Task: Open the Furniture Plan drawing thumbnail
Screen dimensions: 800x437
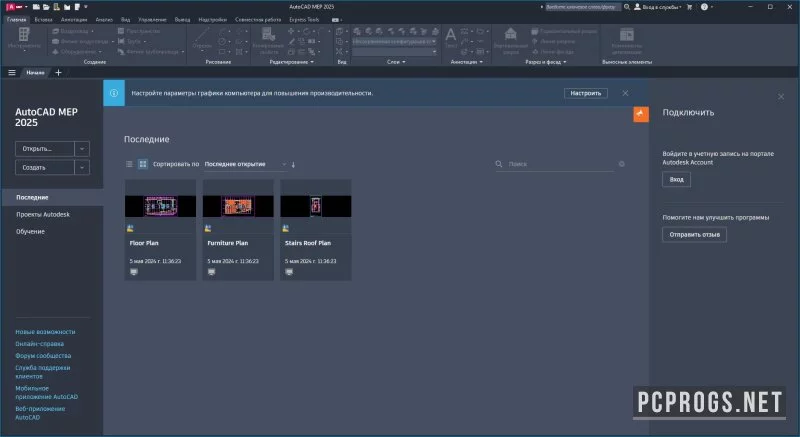Action: pos(238,206)
